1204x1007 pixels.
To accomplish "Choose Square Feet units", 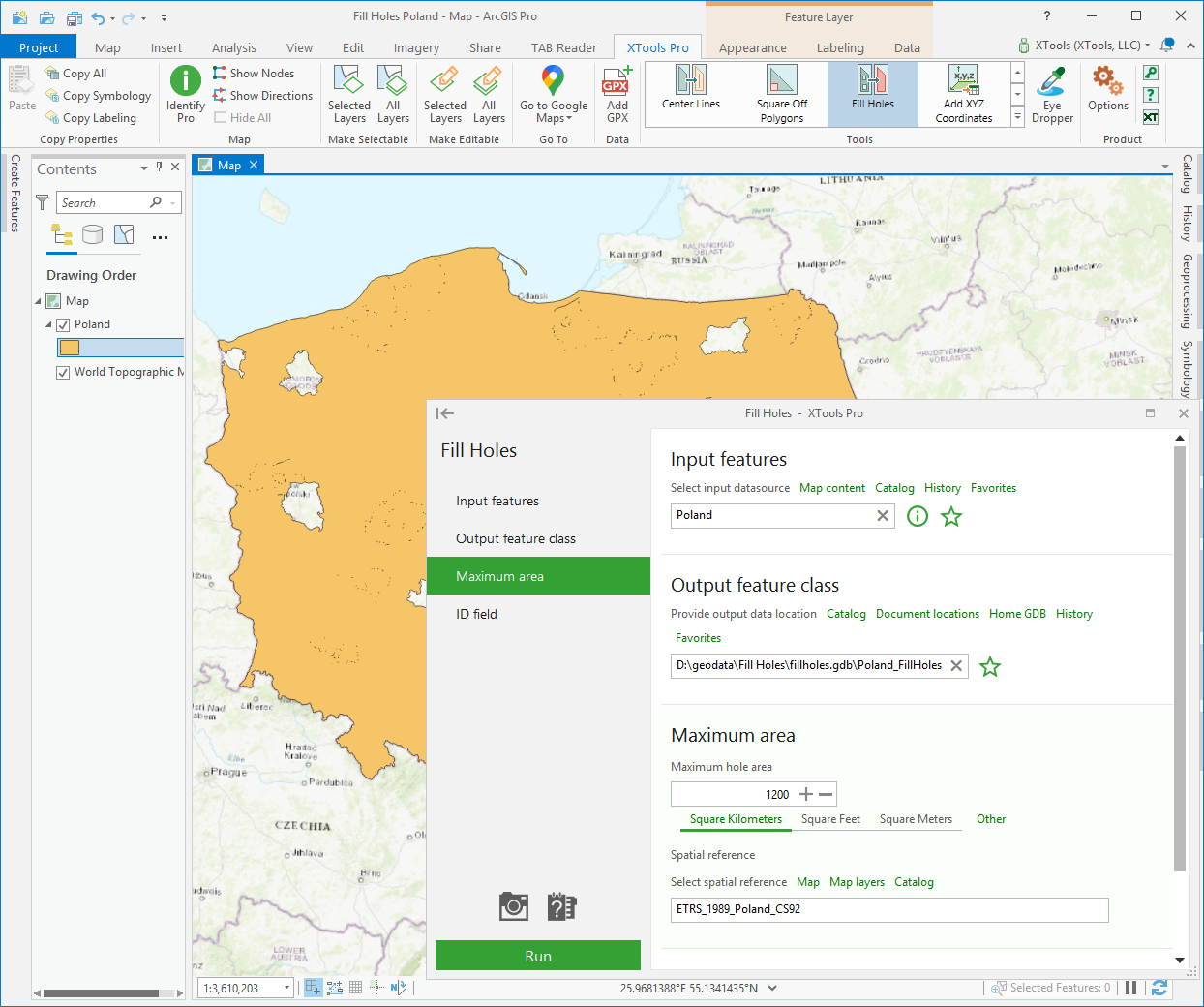I will point(830,819).
